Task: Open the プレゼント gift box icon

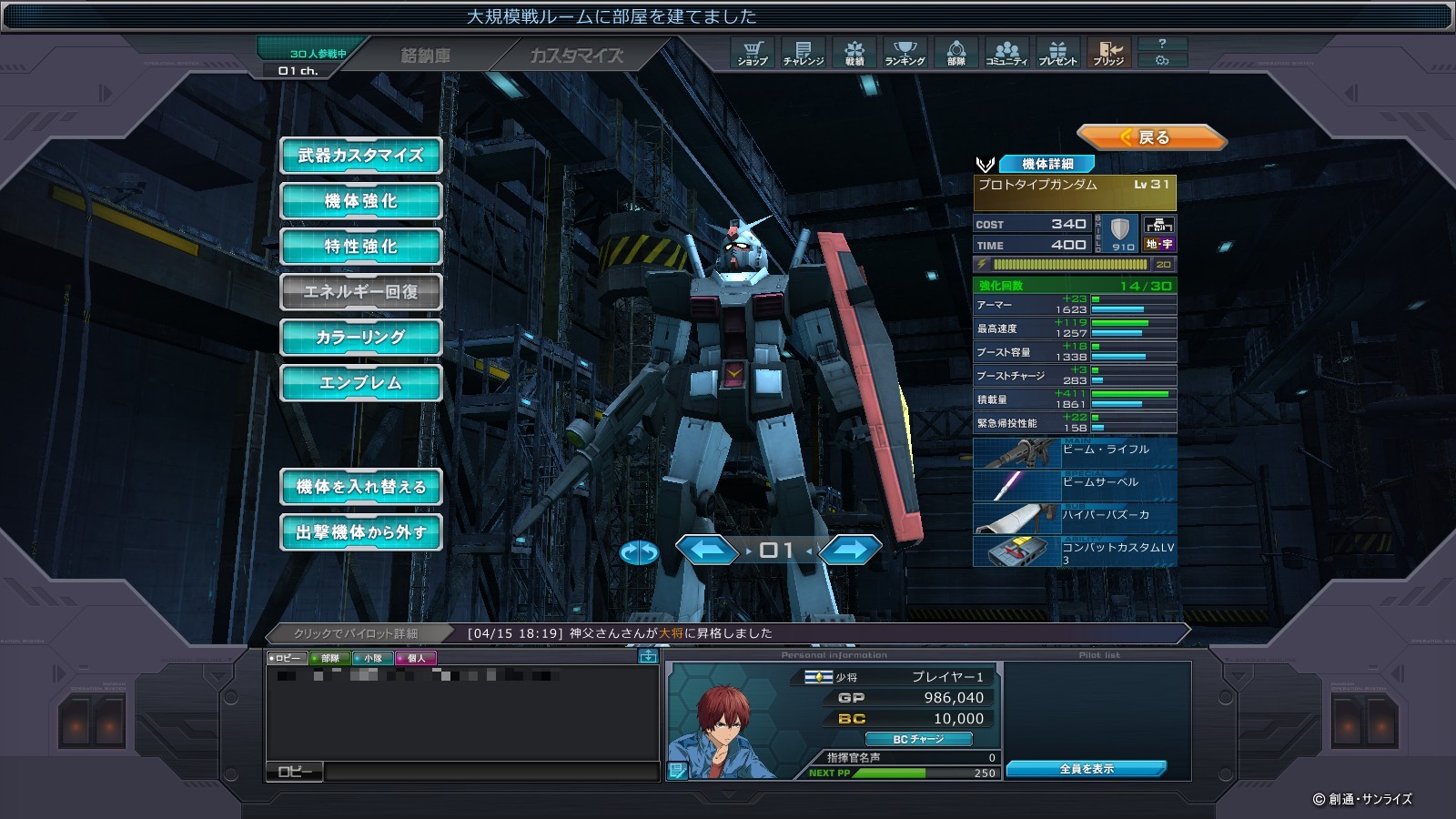Action: pyautogui.click(x=1057, y=53)
